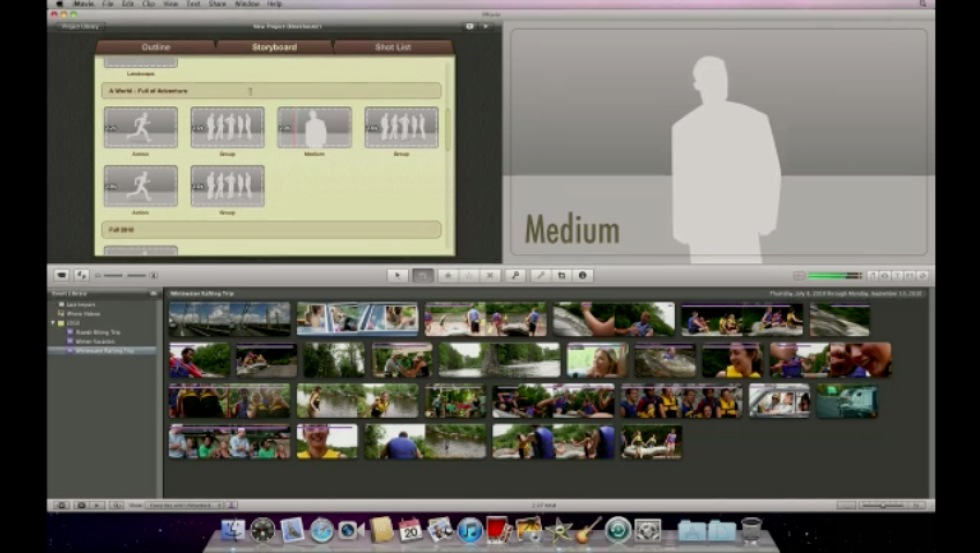Image resolution: width=980 pixels, height=553 pixels.
Task: Mark selection as favorite with star icon
Action: 446,275
